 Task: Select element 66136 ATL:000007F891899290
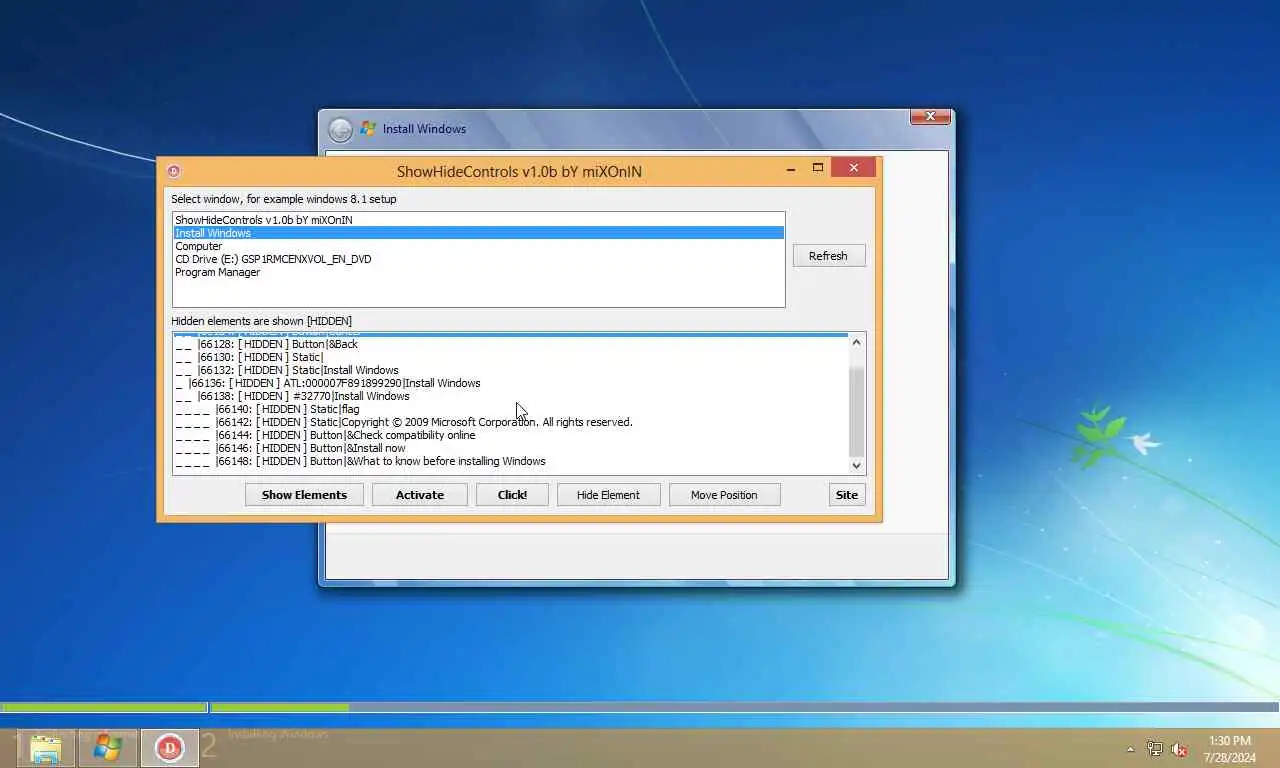pyautogui.click(x=511, y=383)
